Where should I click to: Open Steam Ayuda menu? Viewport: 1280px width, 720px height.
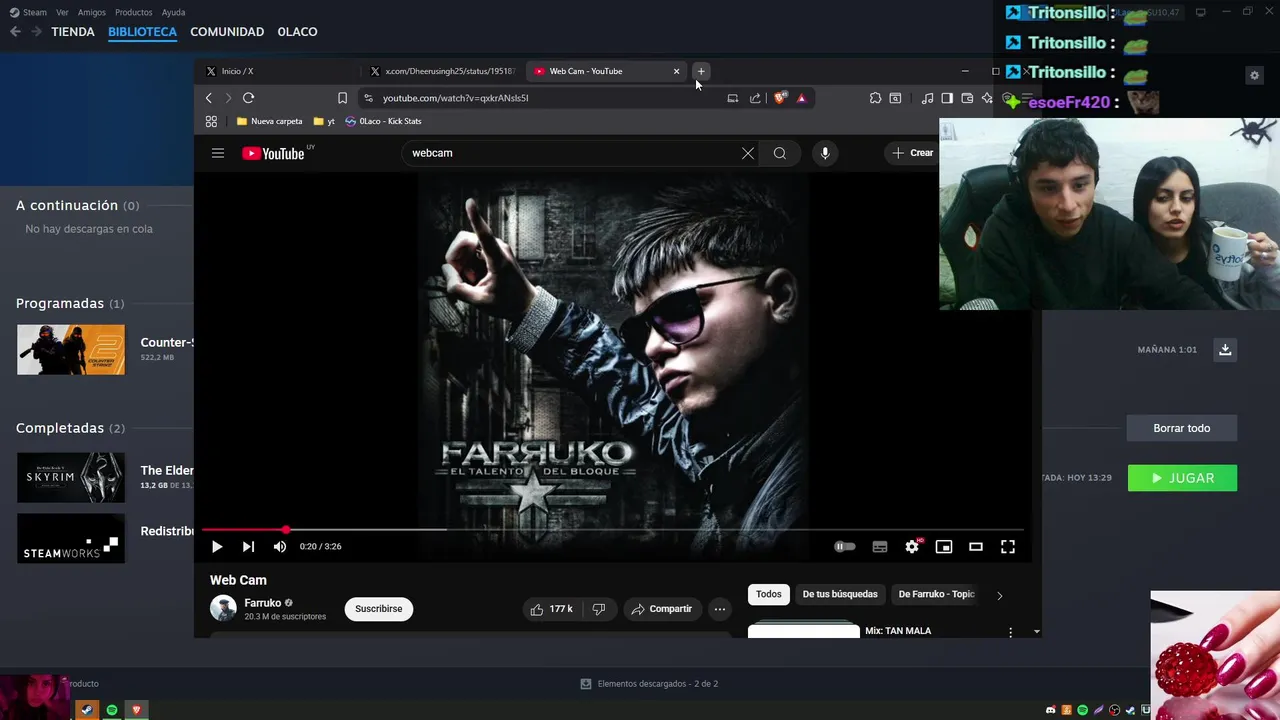pyautogui.click(x=173, y=12)
